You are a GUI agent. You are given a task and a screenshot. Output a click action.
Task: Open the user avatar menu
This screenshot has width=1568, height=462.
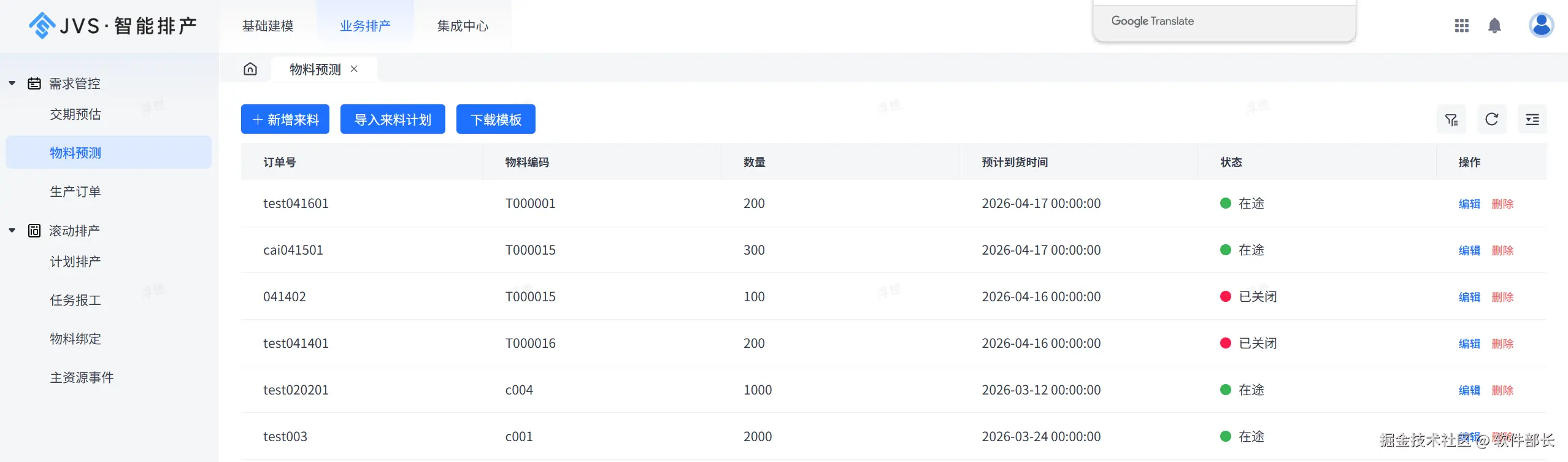pos(1540,26)
